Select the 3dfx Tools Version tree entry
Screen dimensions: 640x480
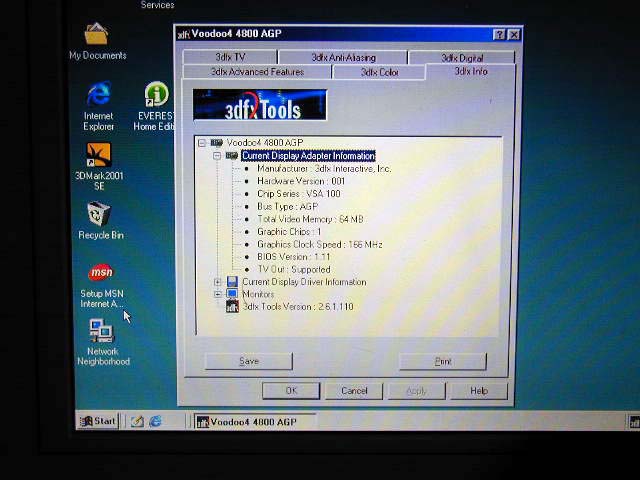[297, 307]
